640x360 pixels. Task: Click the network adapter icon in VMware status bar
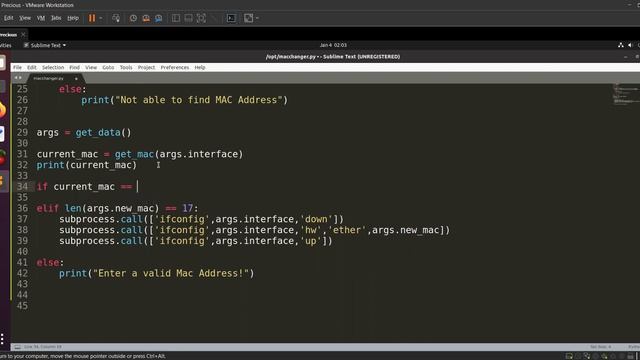(x=587, y=356)
